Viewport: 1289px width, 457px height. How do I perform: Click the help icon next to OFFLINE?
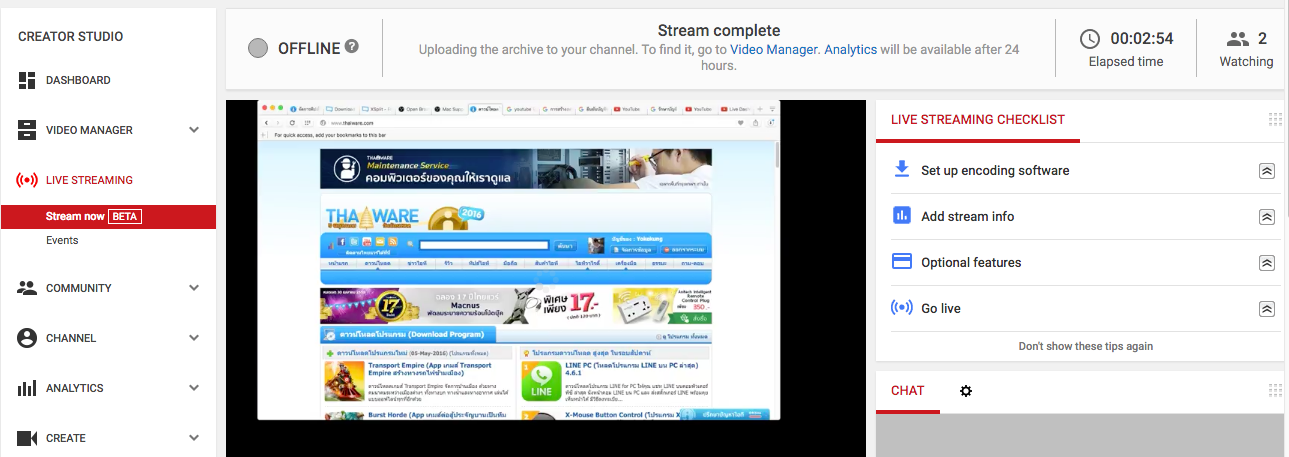click(352, 47)
